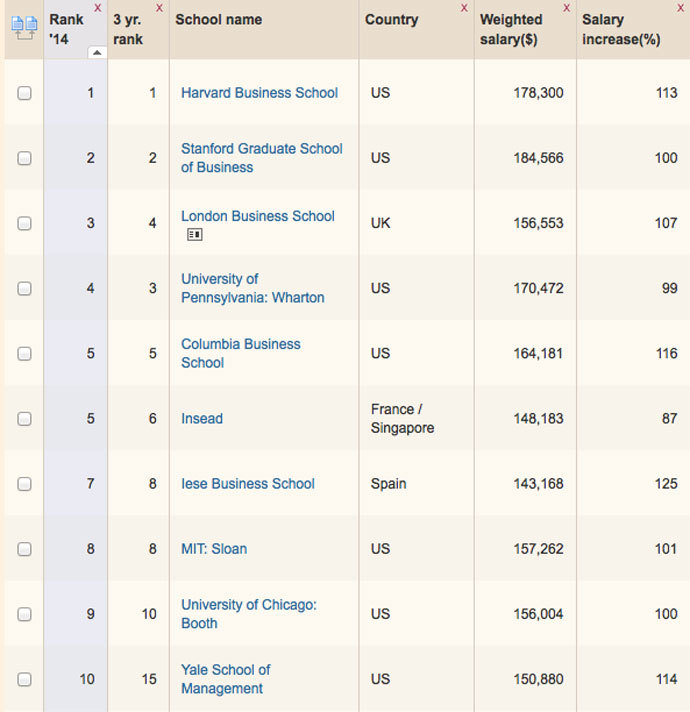Click the France / Singapore country cell
The height and width of the screenshot is (712, 690).
pos(402,418)
